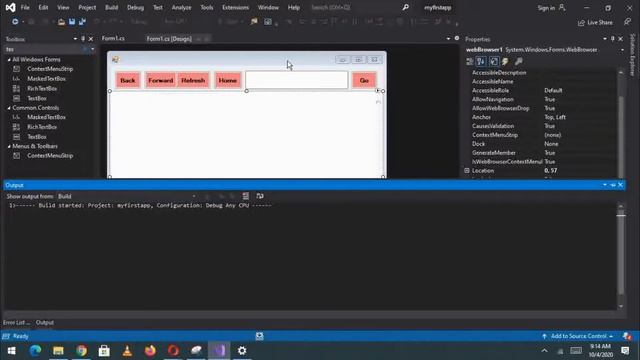The width and height of the screenshot is (640, 360).
Task: Open Microsoft Edge from the taskbar
Action: pyautogui.click(x=36, y=350)
